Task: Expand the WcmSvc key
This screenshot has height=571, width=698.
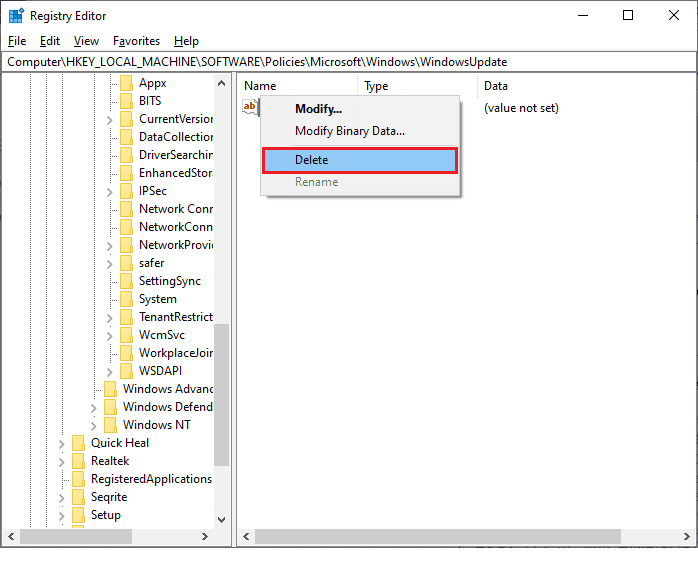Action: coord(110,336)
